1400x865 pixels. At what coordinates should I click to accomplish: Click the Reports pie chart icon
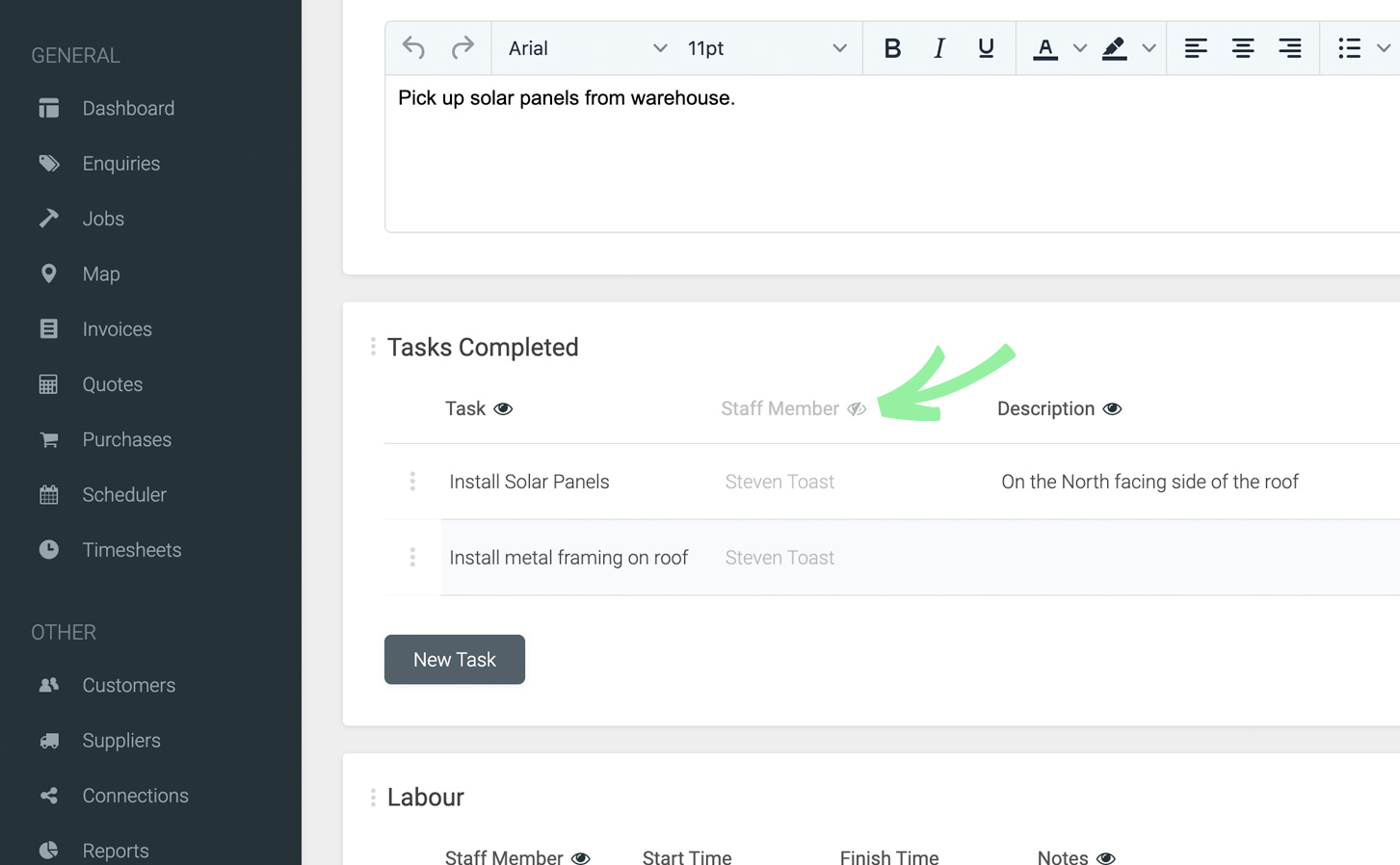(48, 851)
